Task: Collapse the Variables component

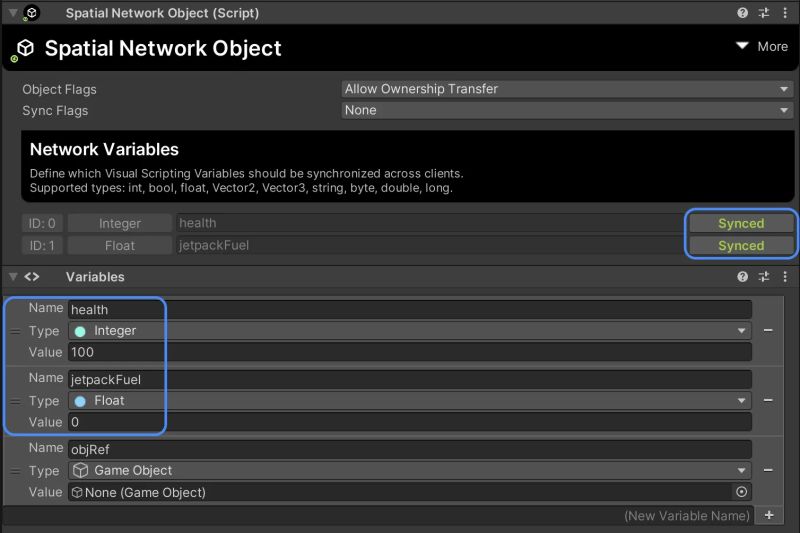Action: point(13,276)
